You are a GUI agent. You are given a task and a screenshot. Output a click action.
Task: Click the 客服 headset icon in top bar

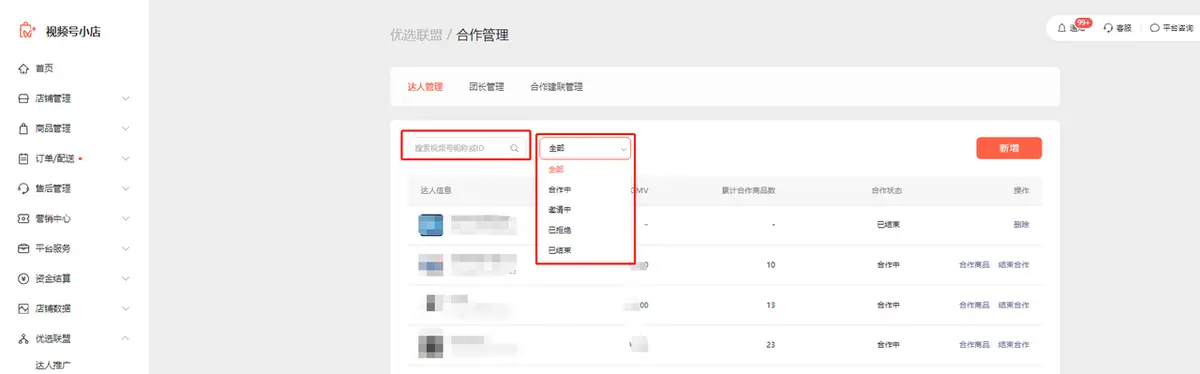[1108, 28]
